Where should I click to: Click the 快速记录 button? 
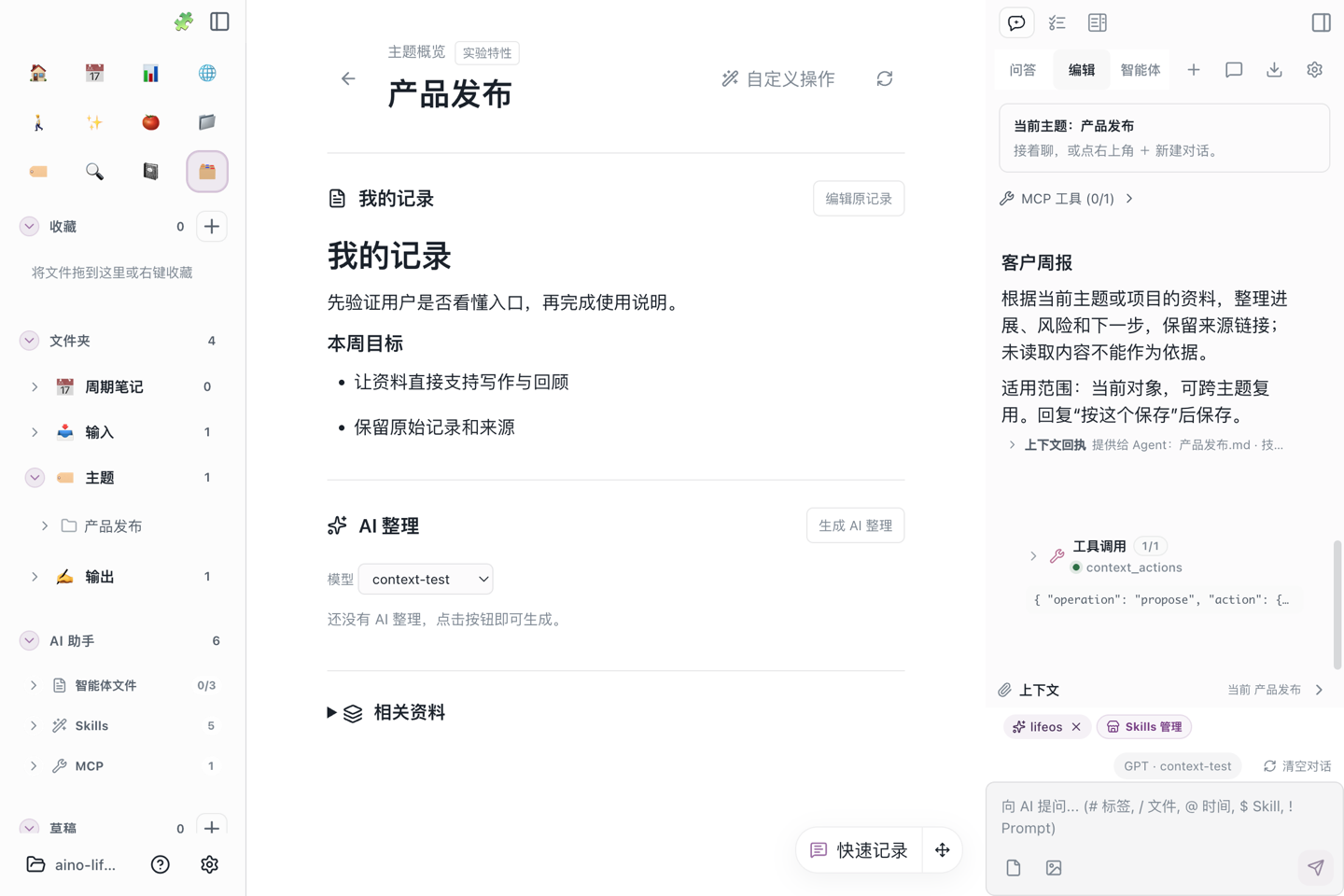[x=860, y=850]
